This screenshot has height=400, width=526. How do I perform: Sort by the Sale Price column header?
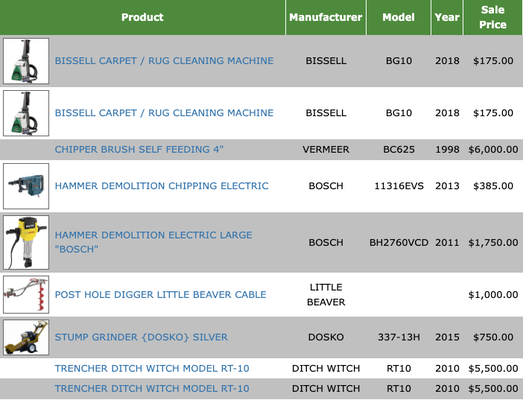[493, 17]
